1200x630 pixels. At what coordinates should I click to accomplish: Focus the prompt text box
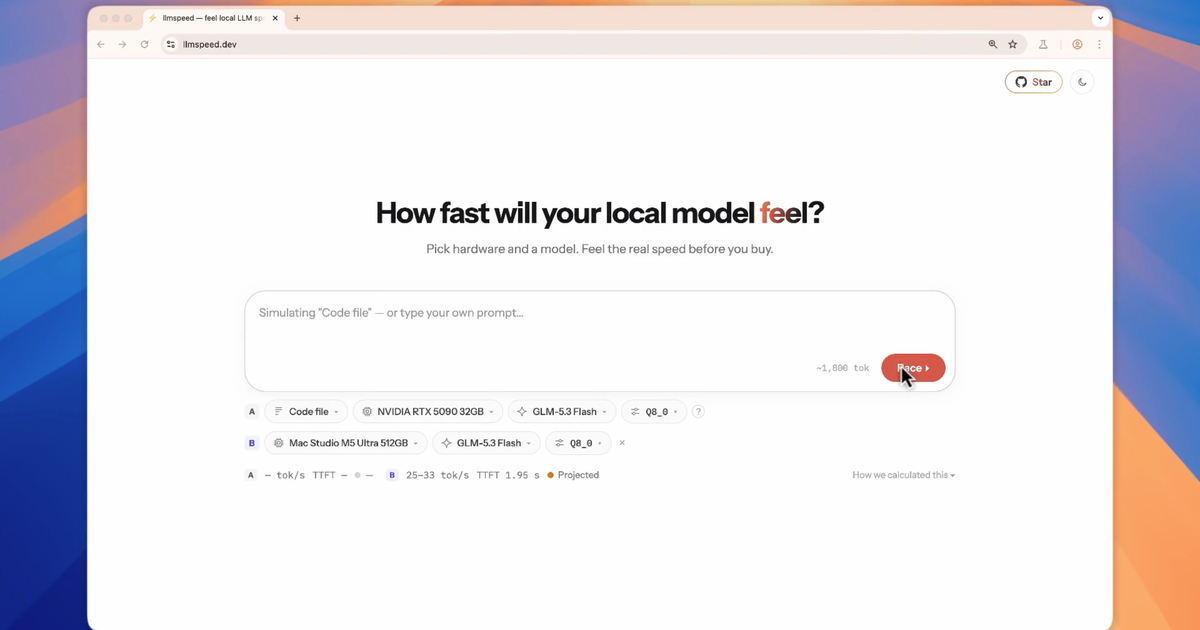[600, 341]
